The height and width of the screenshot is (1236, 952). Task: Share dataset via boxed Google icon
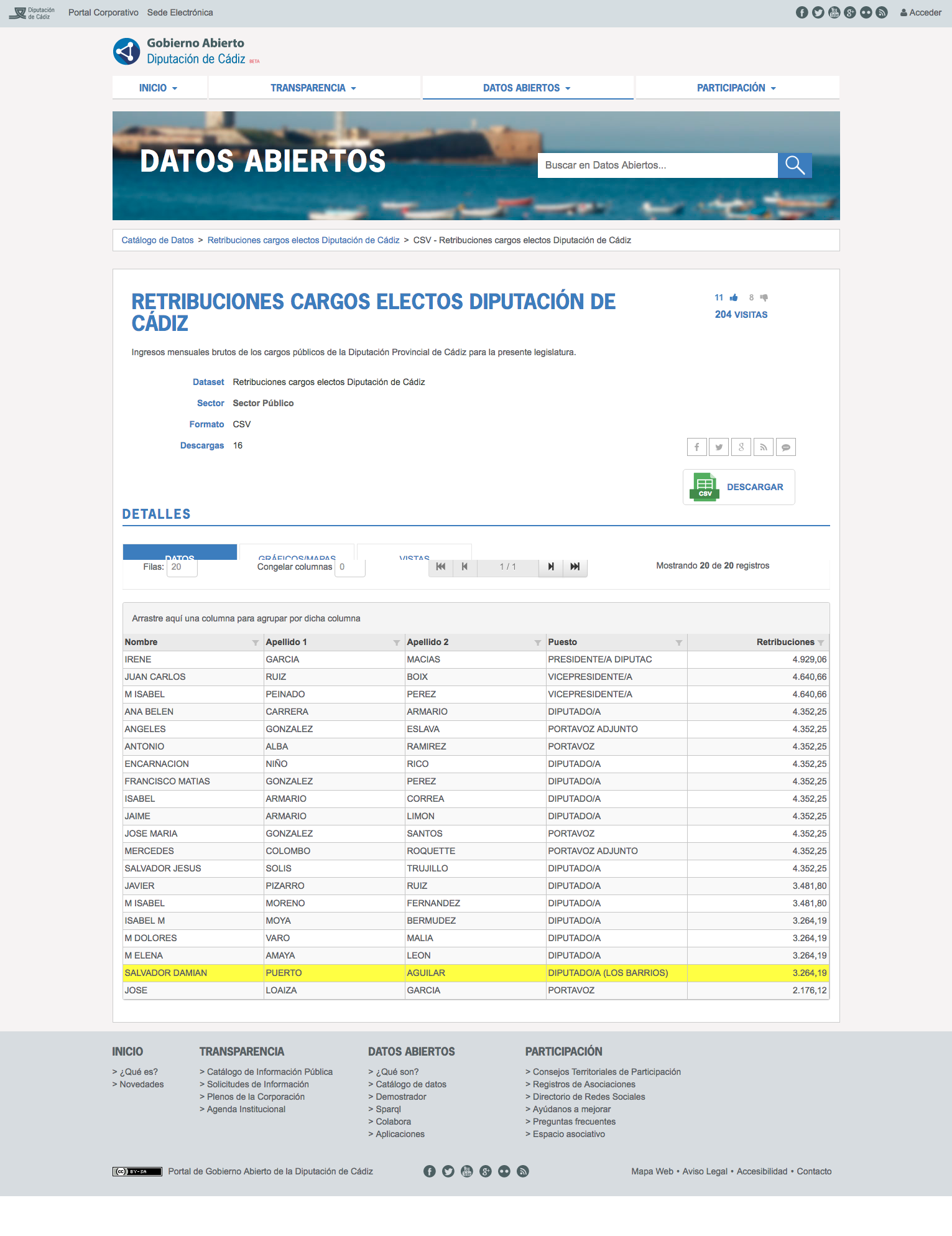(741, 447)
